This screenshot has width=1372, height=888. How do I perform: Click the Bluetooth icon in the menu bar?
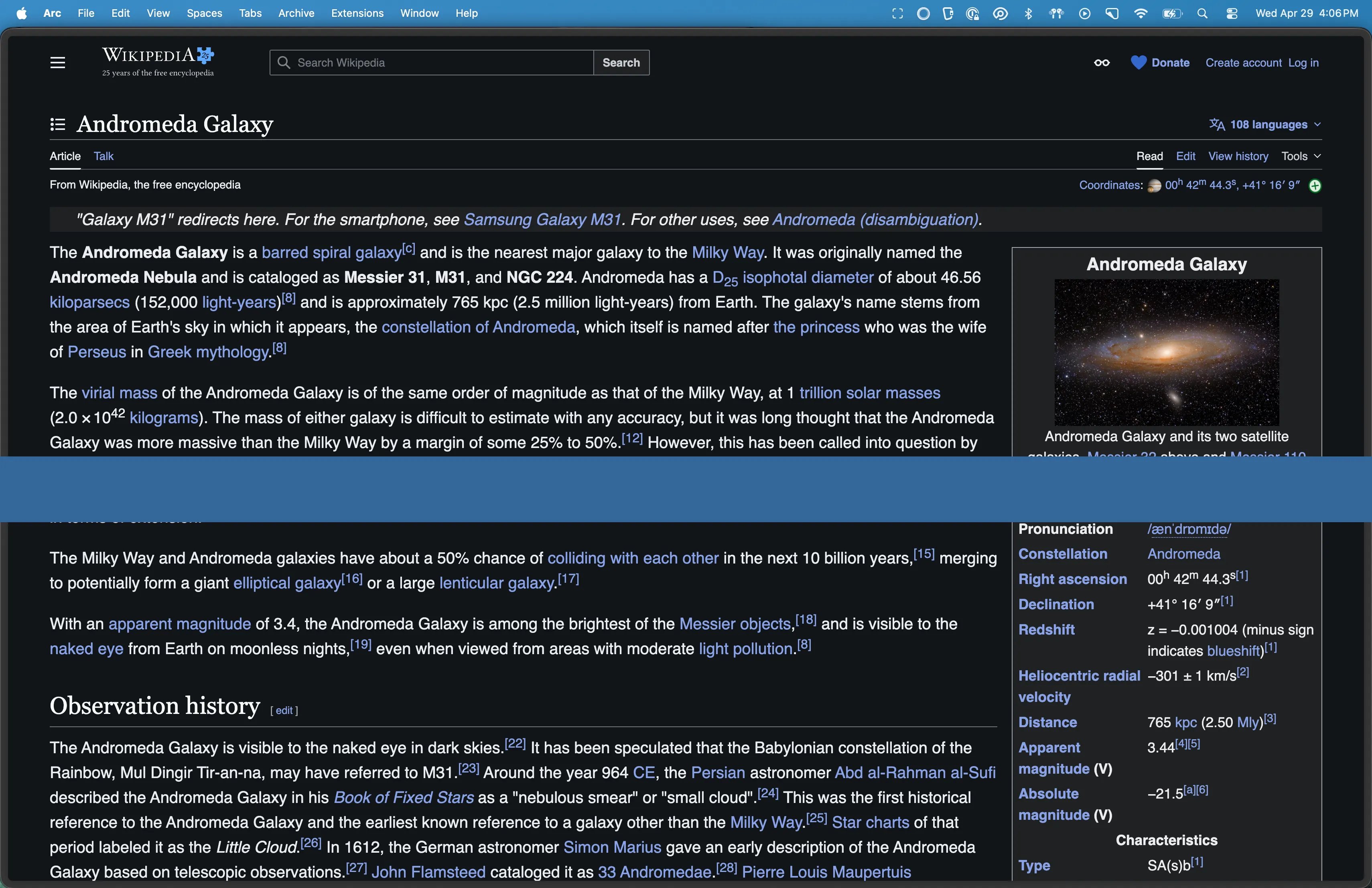click(1028, 13)
